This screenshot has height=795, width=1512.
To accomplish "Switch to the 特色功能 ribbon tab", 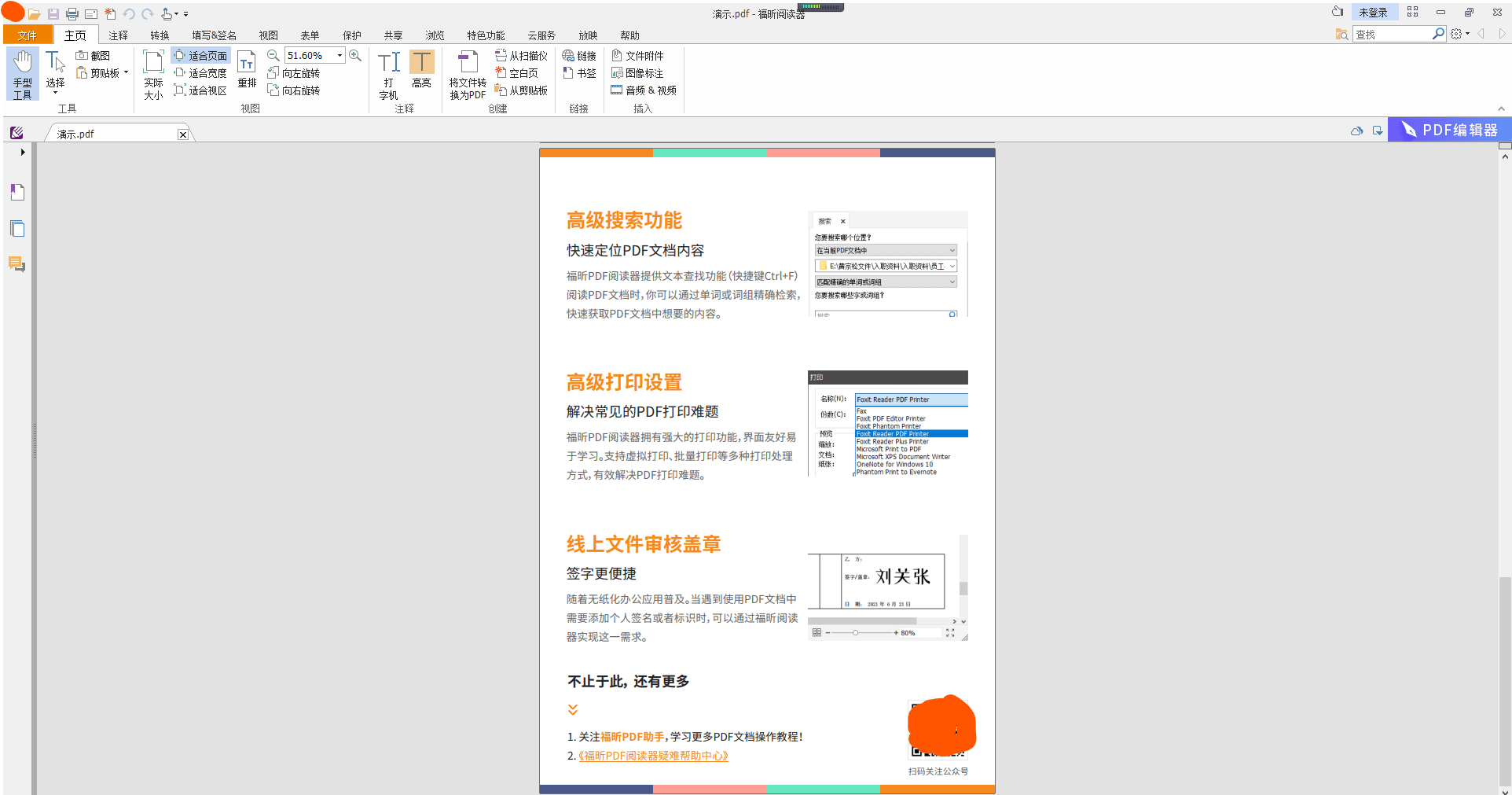I will click(x=486, y=35).
